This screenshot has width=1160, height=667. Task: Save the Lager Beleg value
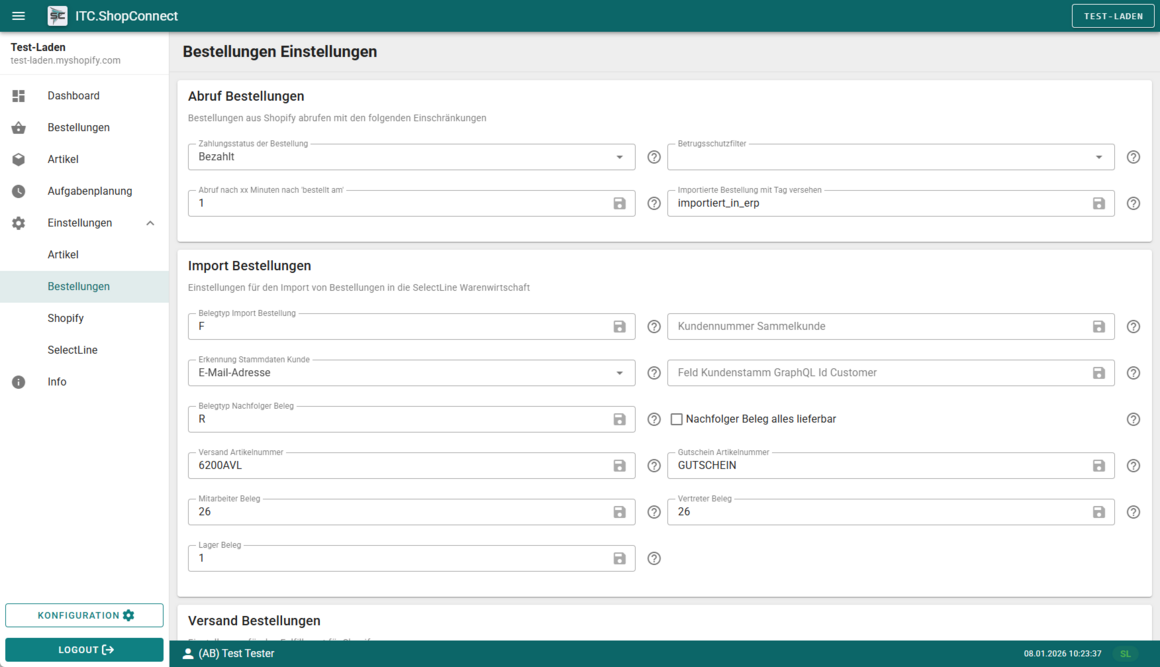click(x=619, y=559)
